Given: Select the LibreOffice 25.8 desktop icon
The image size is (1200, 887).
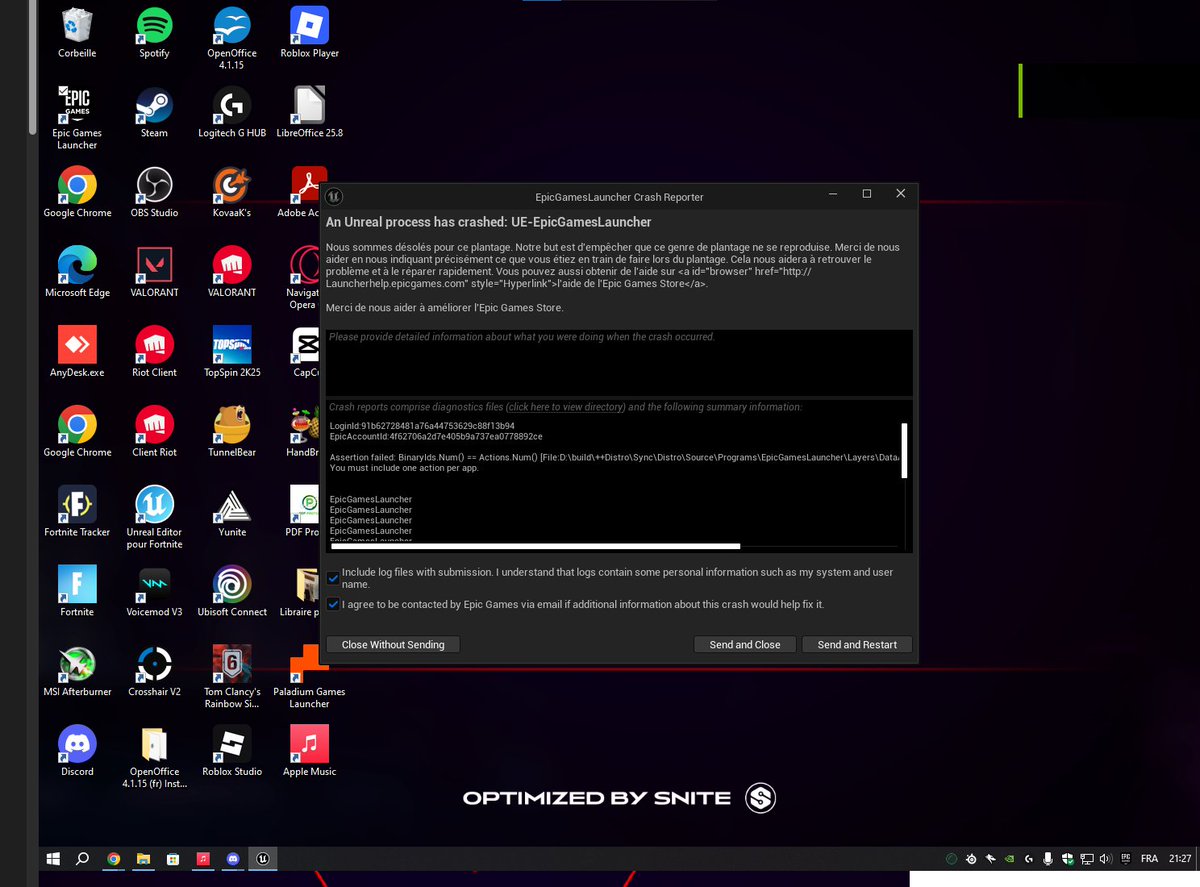Looking at the screenshot, I should tap(309, 112).
